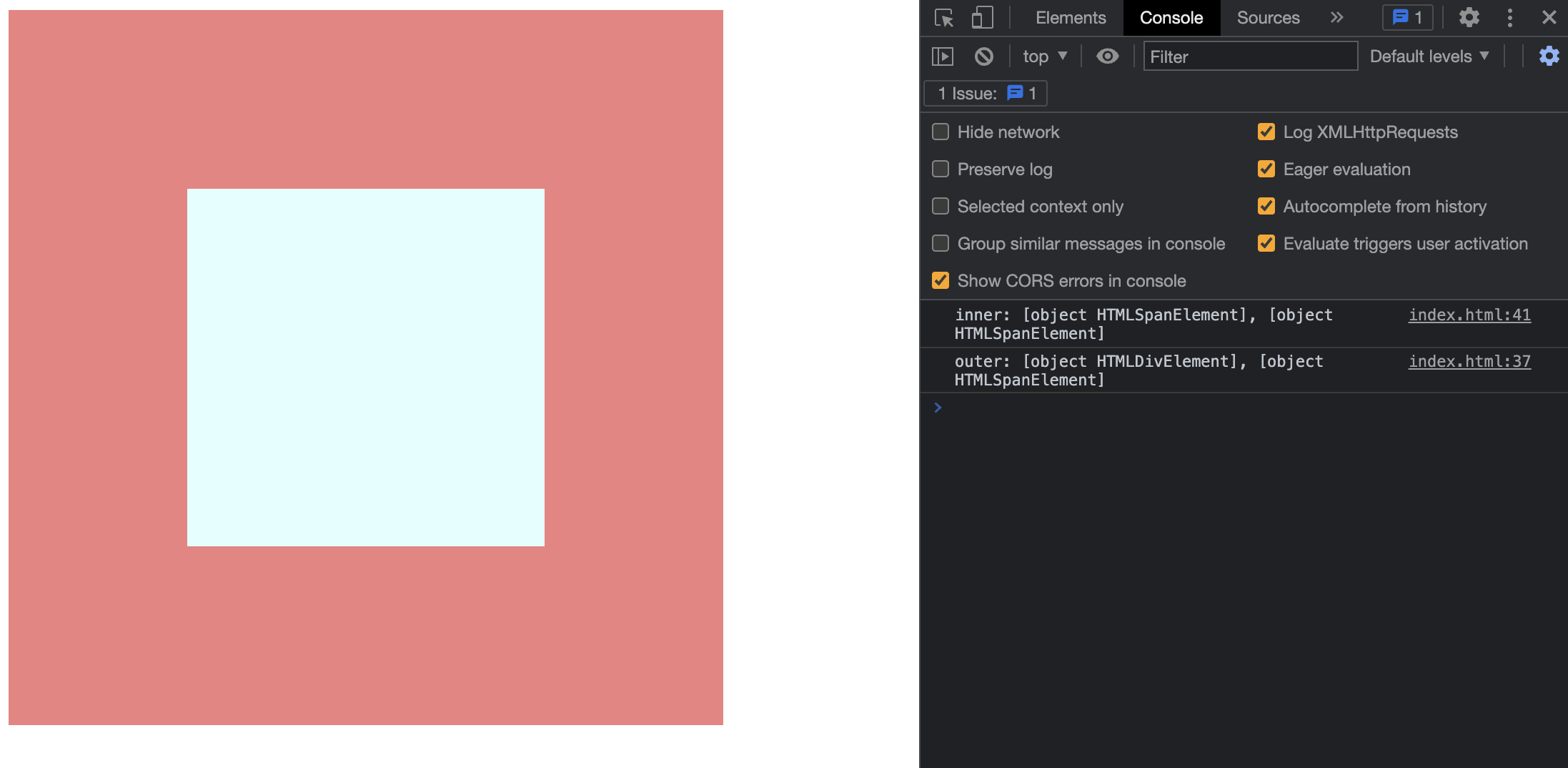The width and height of the screenshot is (1568, 768).
Task: Open the top execution context dropdown
Action: (1043, 56)
